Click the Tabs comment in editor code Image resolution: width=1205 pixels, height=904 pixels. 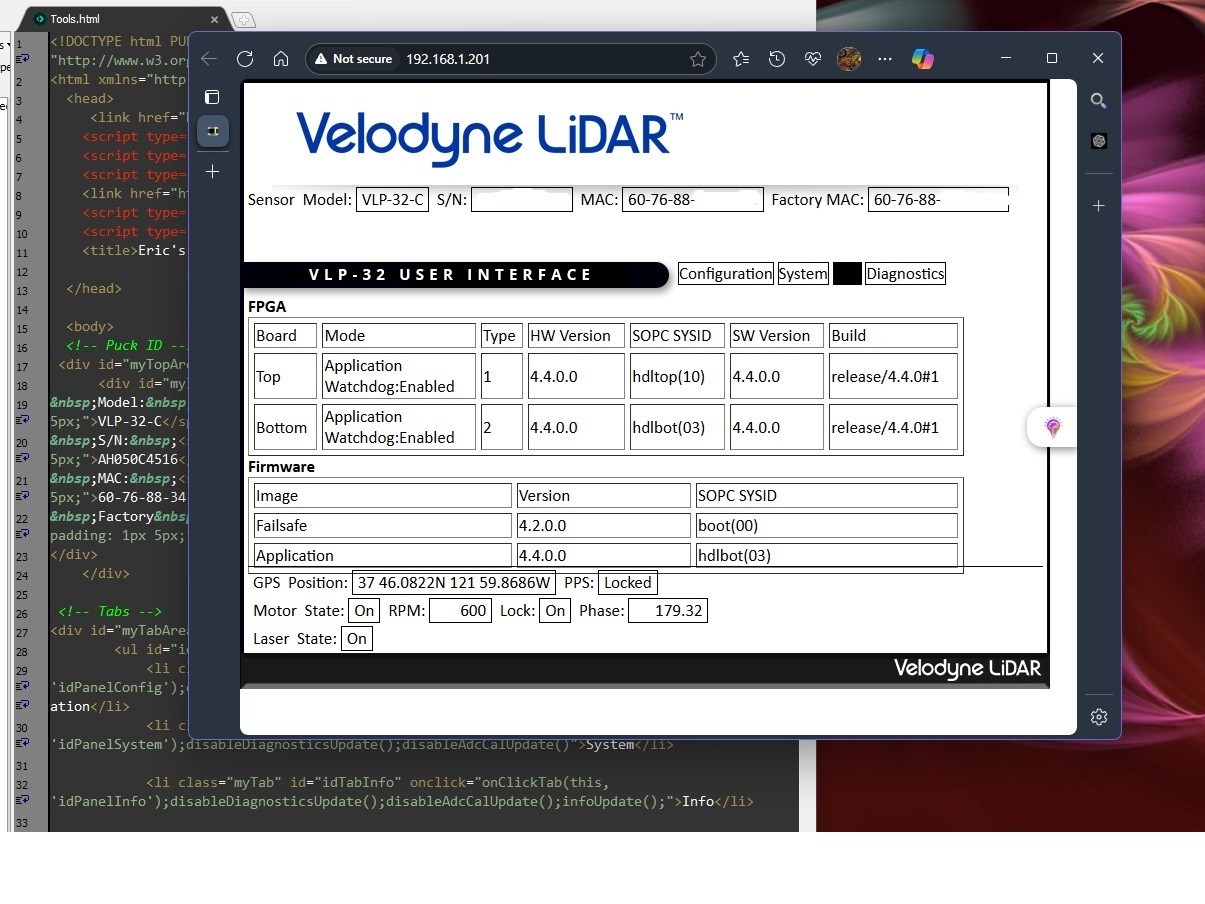(110, 611)
